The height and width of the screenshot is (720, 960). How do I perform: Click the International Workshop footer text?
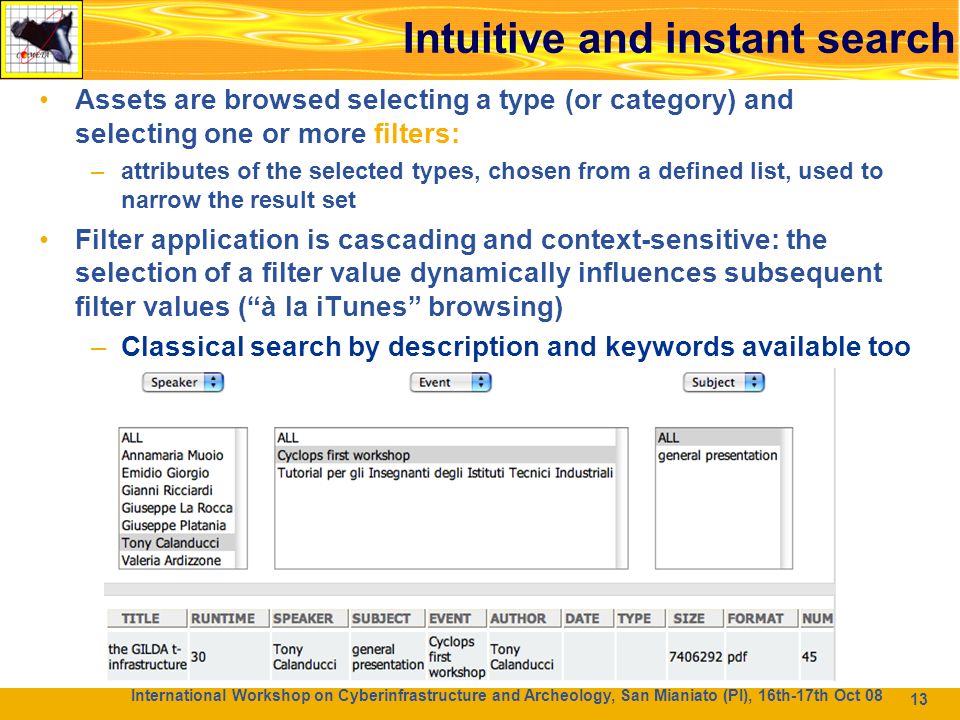pos(506,696)
